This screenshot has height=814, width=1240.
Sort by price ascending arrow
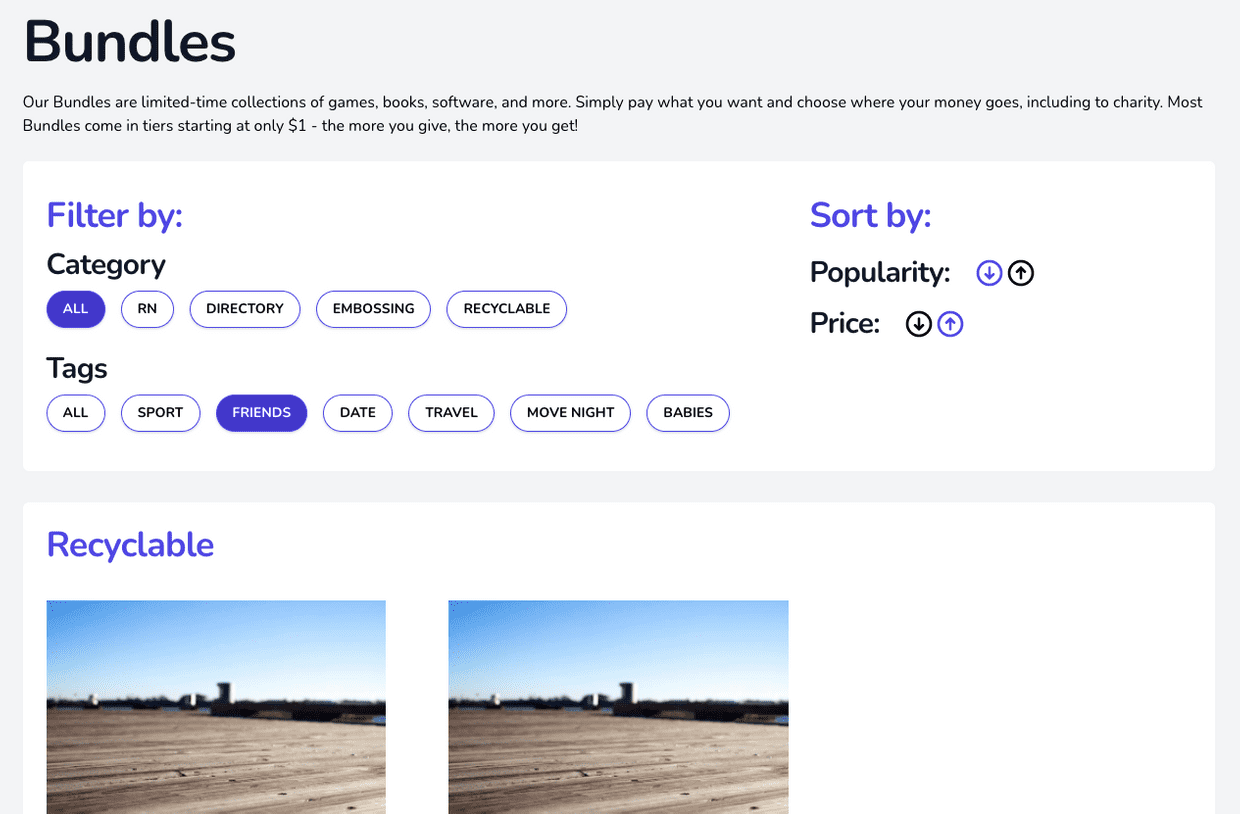[x=950, y=324]
